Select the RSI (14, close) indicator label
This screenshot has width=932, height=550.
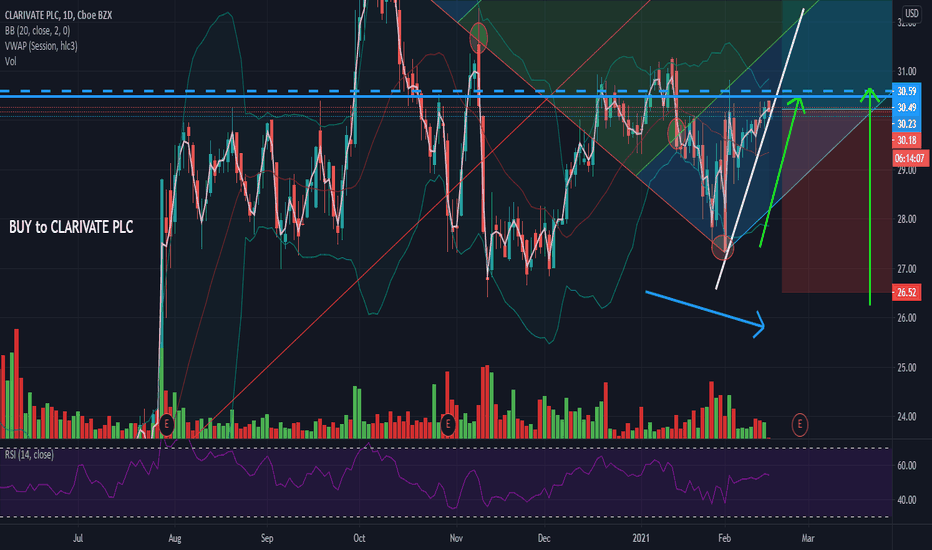point(29,455)
